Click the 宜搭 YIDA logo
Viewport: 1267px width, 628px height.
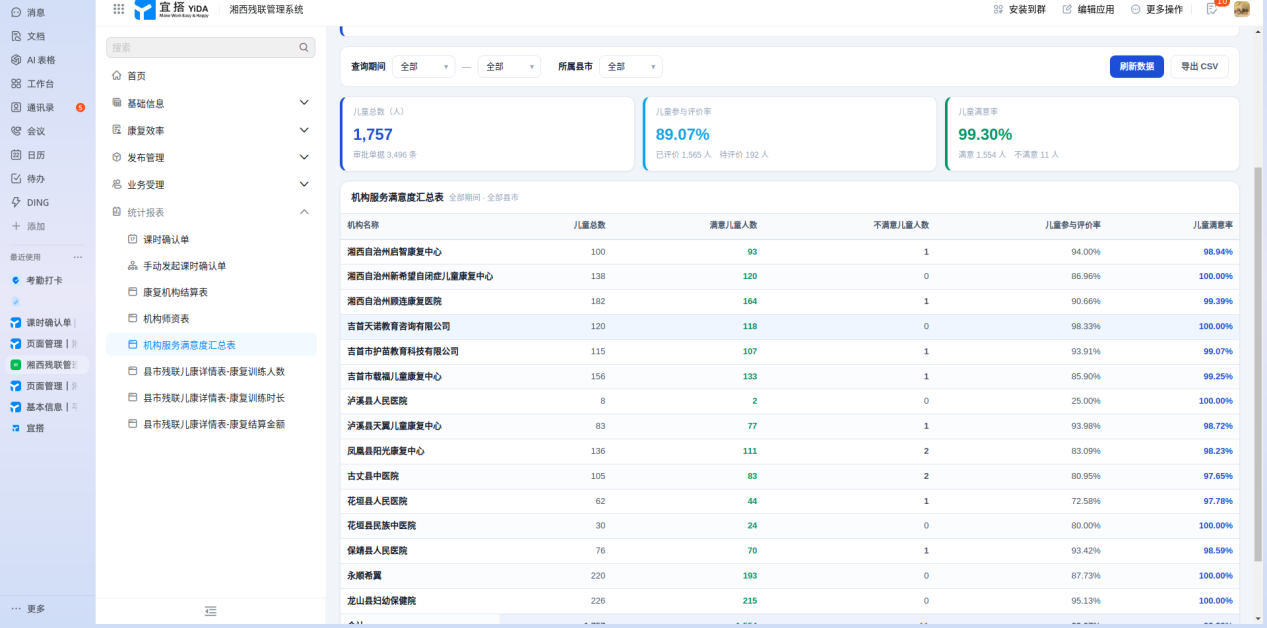[x=171, y=9]
